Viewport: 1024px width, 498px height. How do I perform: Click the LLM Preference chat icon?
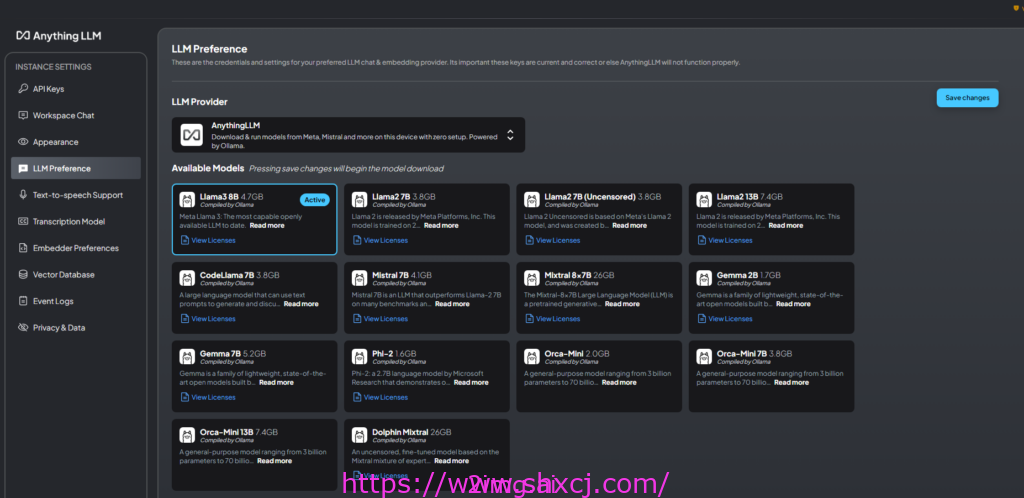[23, 168]
